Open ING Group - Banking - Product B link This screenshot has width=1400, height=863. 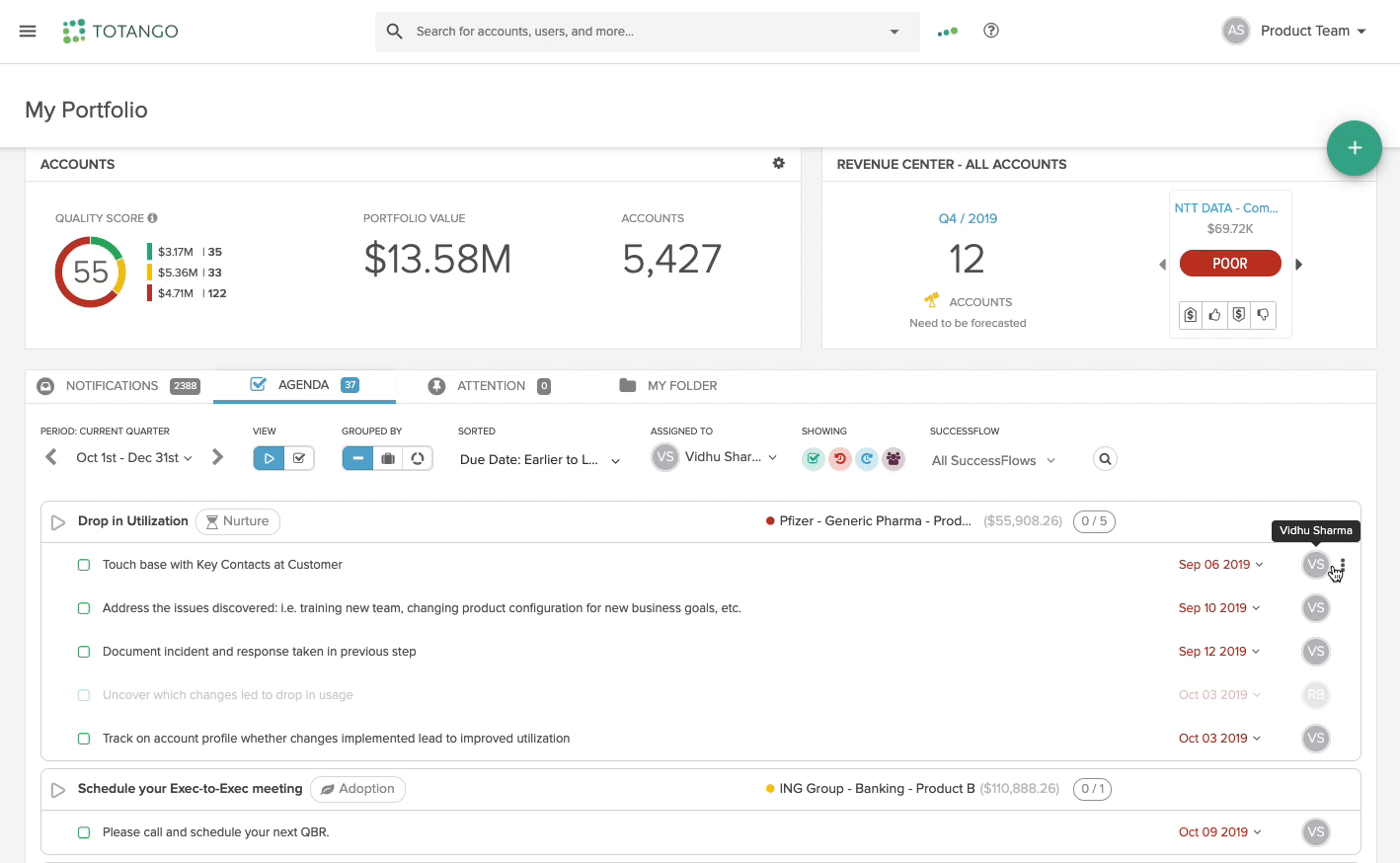(877, 789)
